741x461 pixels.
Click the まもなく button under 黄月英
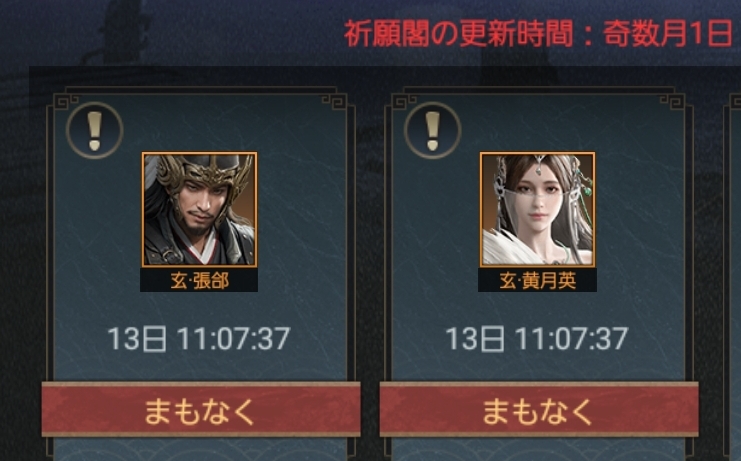pos(539,410)
